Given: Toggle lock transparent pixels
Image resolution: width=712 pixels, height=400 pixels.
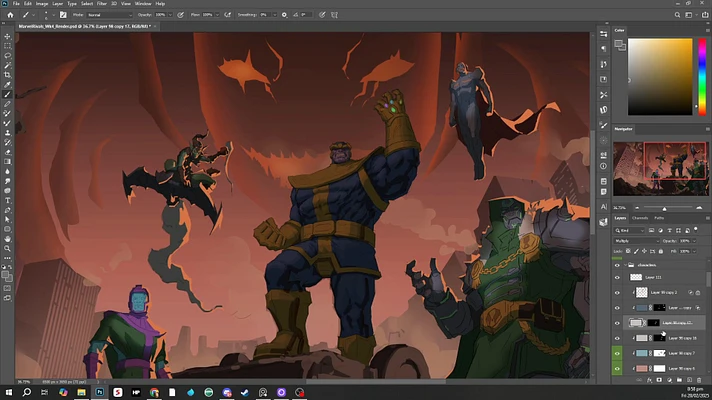Looking at the screenshot, I should pos(628,251).
